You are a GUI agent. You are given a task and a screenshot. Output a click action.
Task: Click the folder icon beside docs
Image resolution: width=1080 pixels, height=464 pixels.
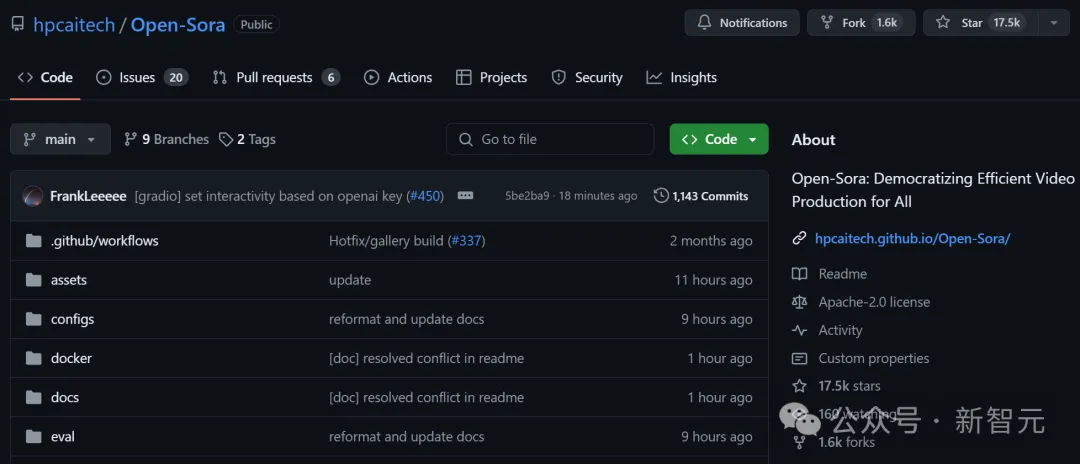[33, 398]
